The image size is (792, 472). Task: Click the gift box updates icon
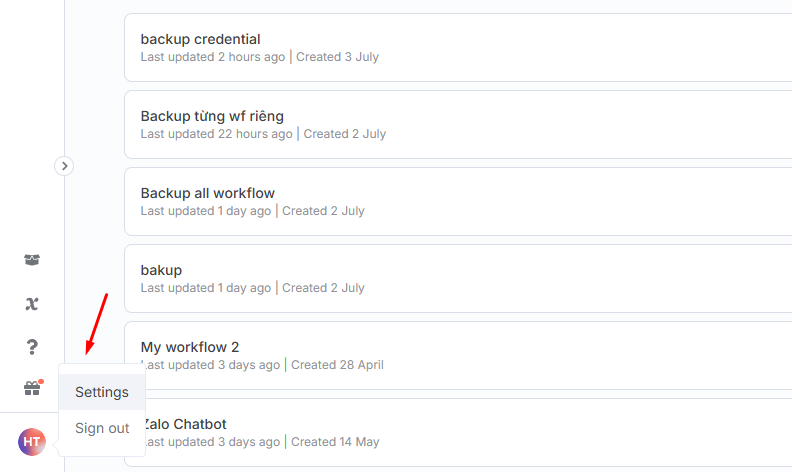[33, 388]
